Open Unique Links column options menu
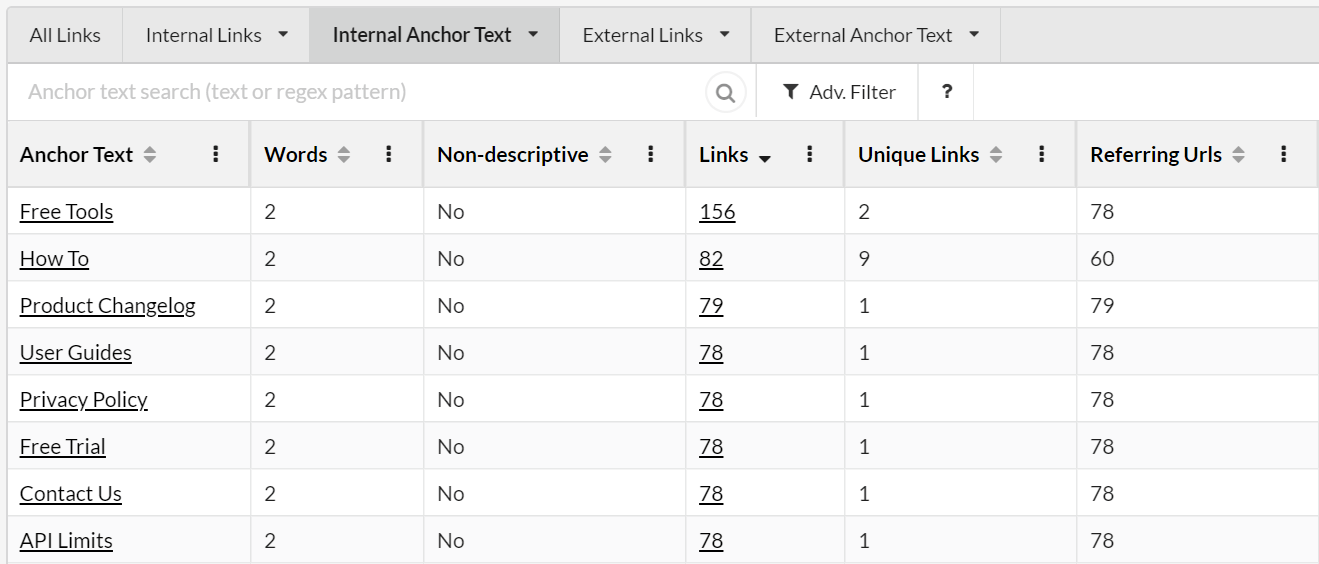The image size is (1319, 564). [1042, 154]
